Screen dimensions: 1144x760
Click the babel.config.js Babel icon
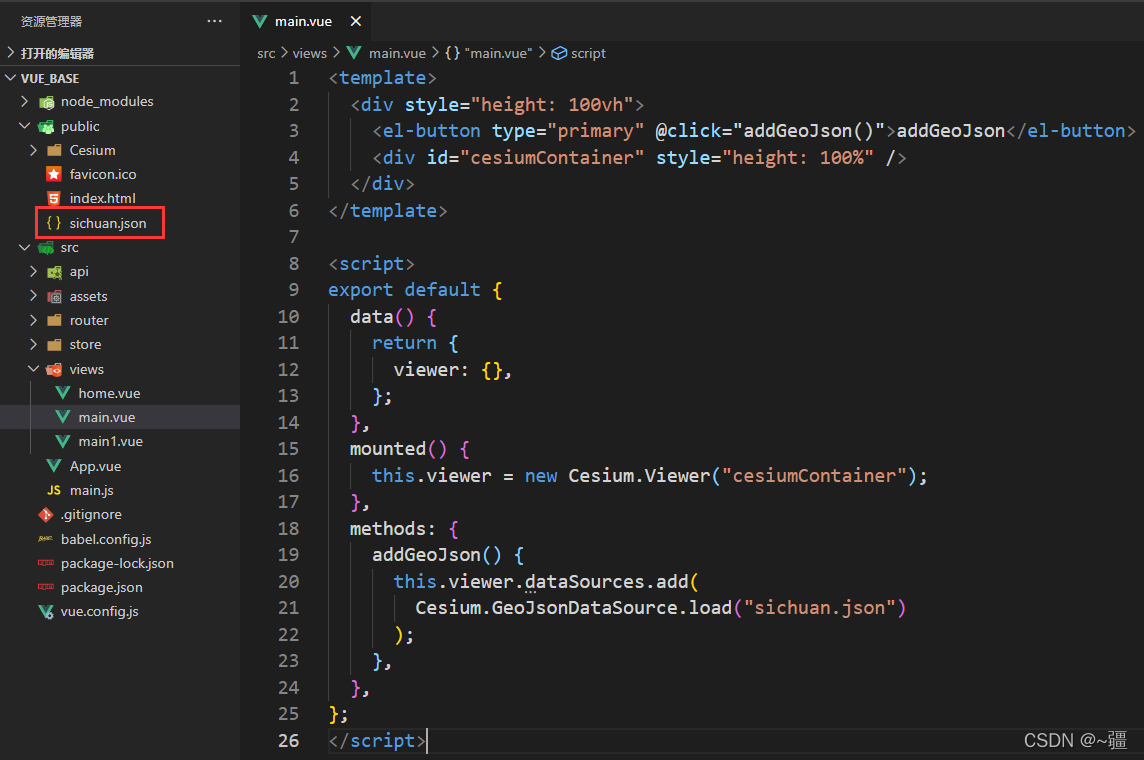pos(46,538)
